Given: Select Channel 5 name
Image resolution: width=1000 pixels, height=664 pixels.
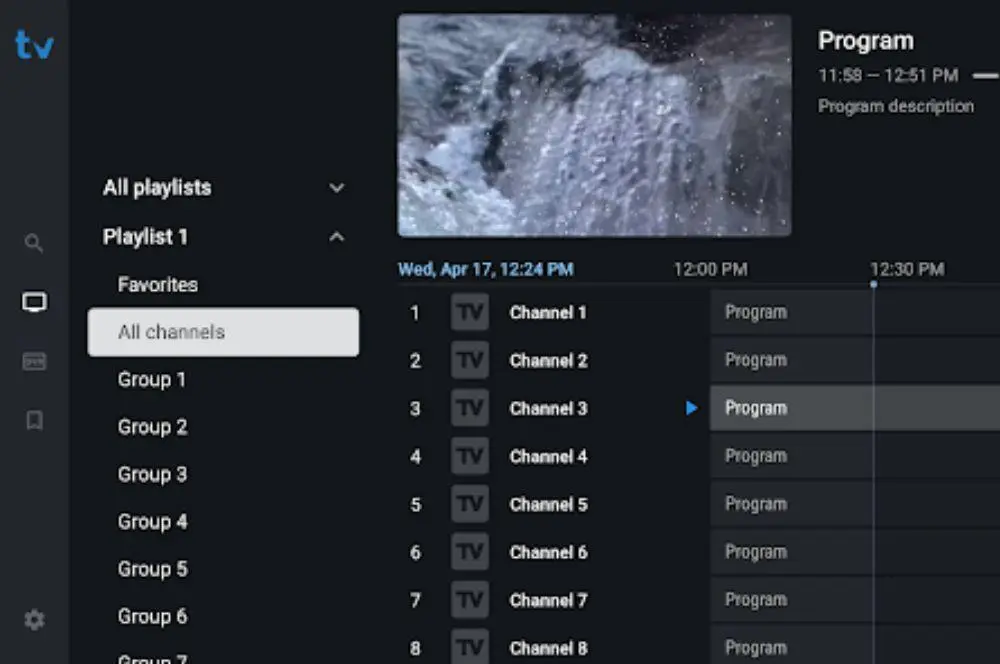Looking at the screenshot, I should (548, 505).
